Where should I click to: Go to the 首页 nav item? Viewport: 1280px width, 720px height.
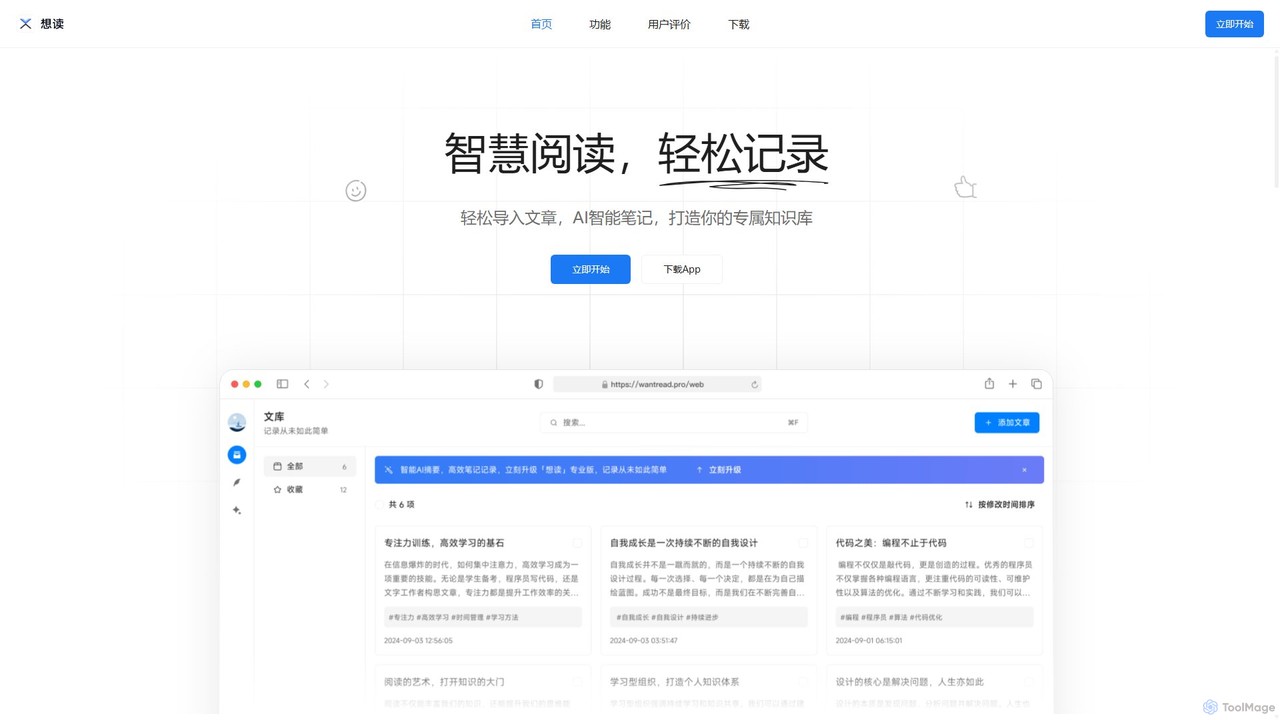(541, 24)
